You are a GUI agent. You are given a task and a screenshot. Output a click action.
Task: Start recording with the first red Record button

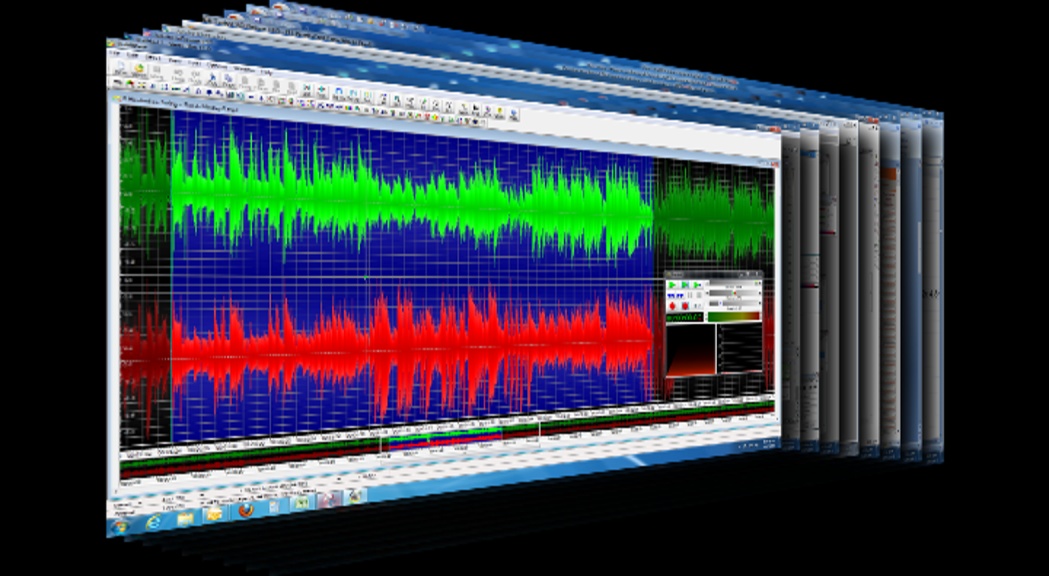pos(672,306)
